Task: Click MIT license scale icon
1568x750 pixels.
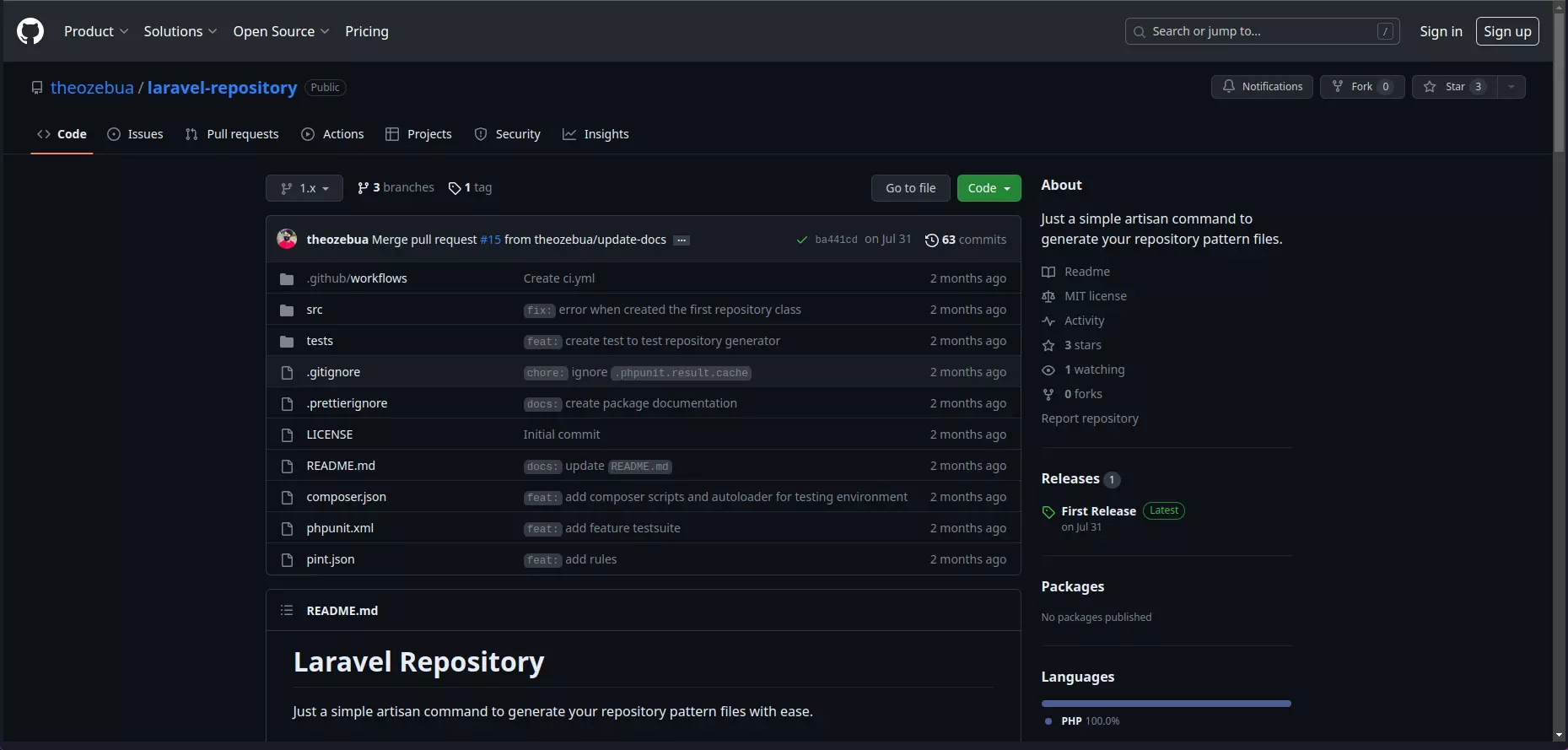Action: coord(1048,296)
